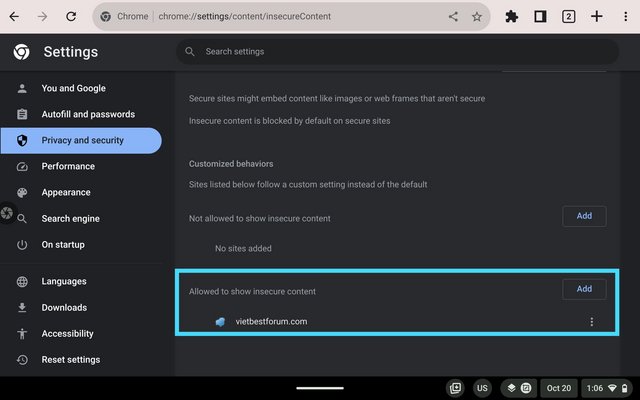Click the shield icon for Privacy and security

click(22, 140)
